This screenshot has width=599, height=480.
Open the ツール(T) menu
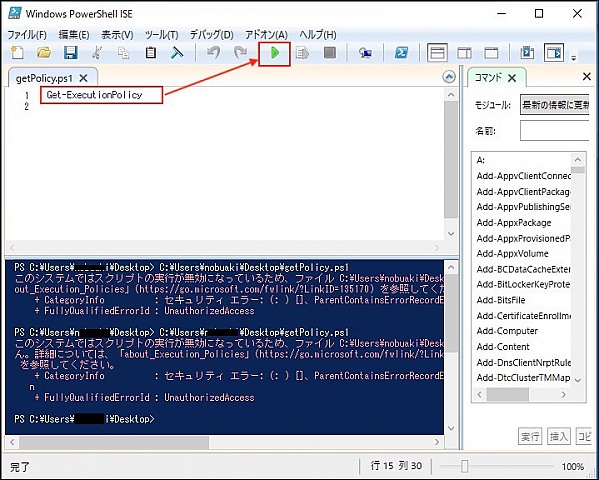162,35
